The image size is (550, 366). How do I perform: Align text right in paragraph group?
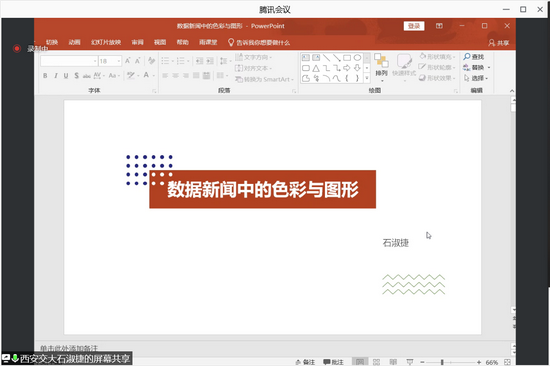186,75
